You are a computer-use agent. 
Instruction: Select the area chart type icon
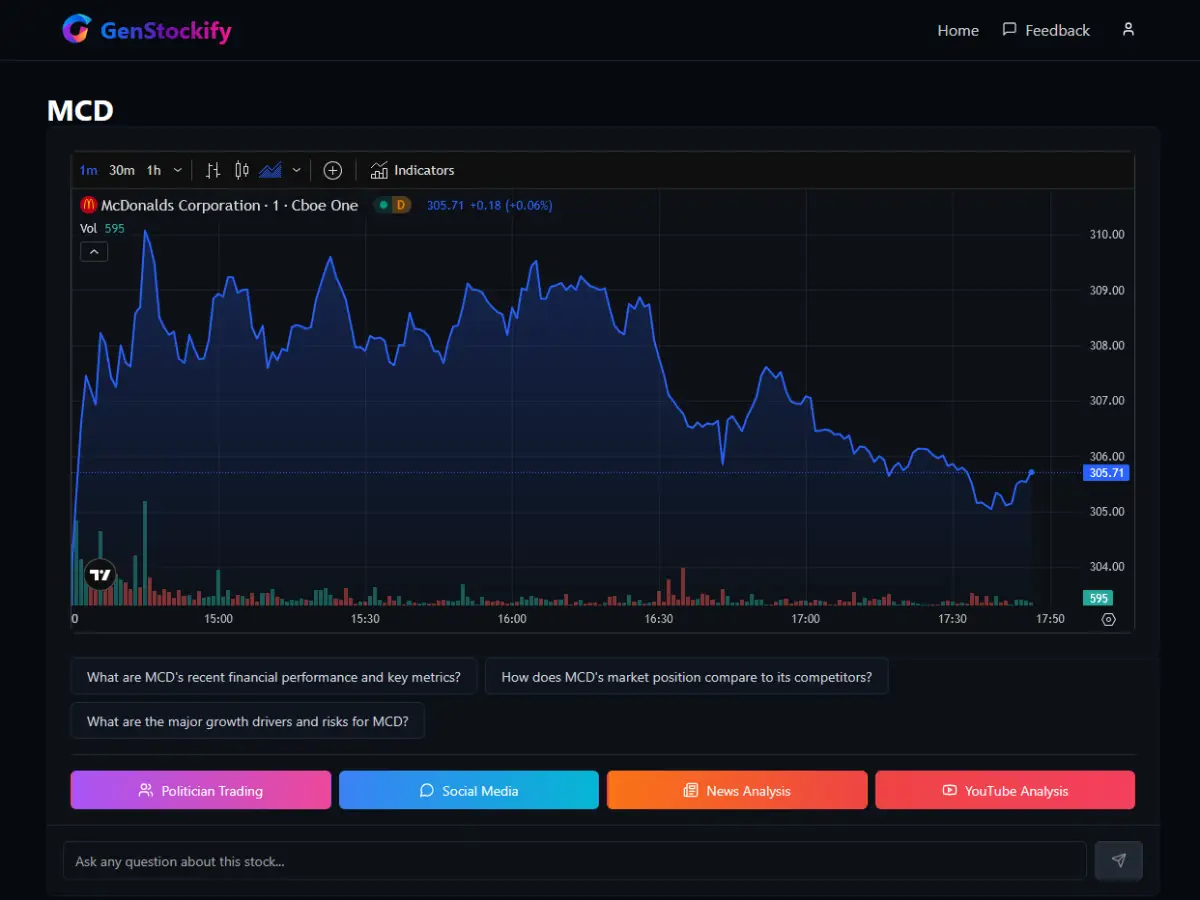click(x=270, y=170)
